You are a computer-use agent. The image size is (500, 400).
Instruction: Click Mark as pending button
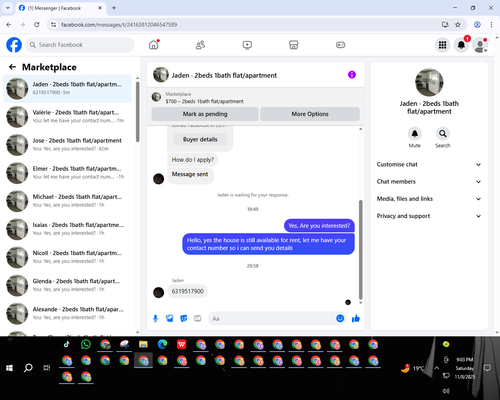click(205, 114)
